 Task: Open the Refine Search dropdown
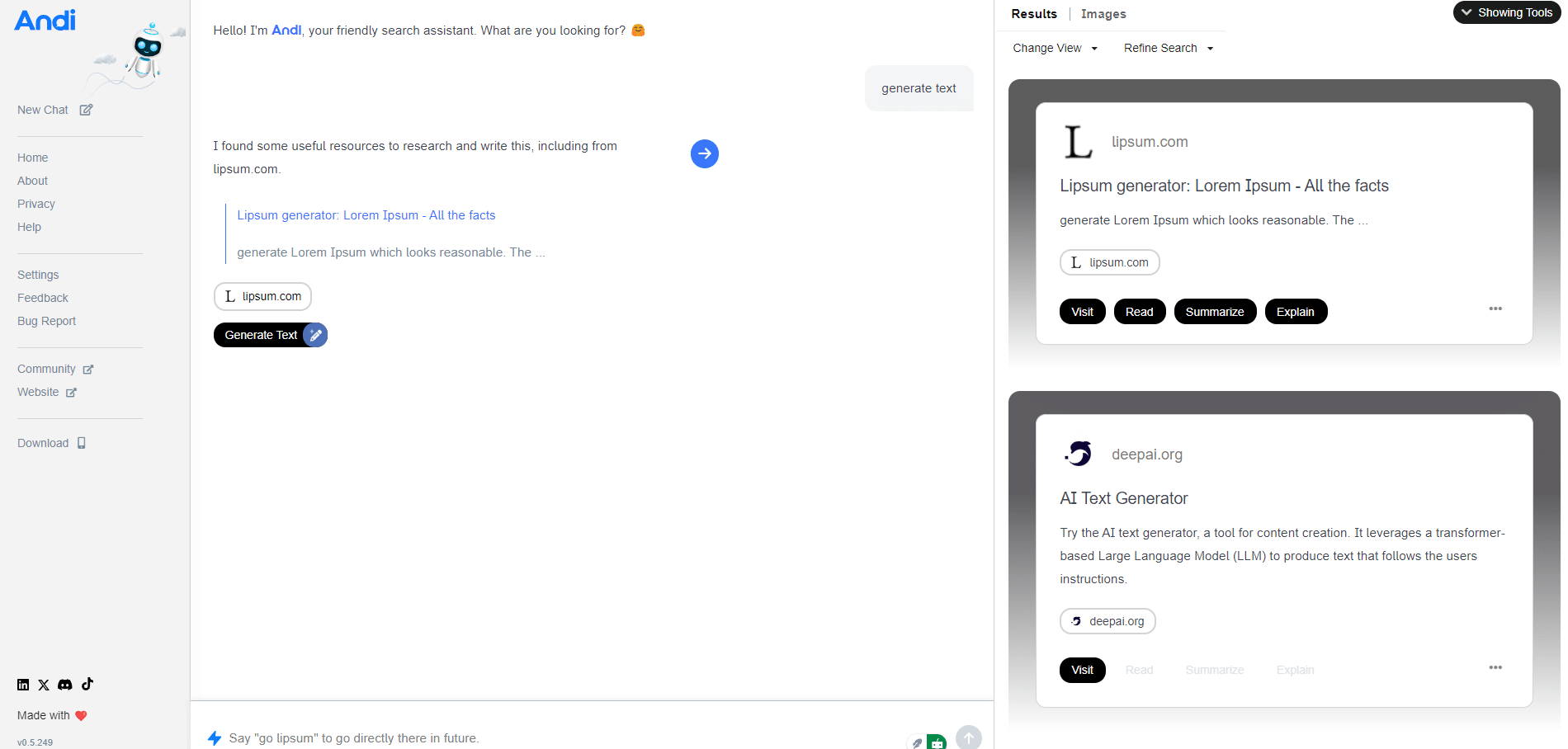pyautogui.click(x=1168, y=48)
